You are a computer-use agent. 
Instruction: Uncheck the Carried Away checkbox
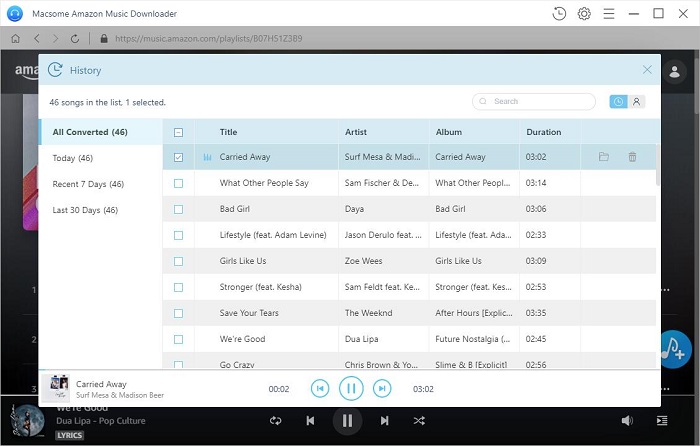point(178,157)
